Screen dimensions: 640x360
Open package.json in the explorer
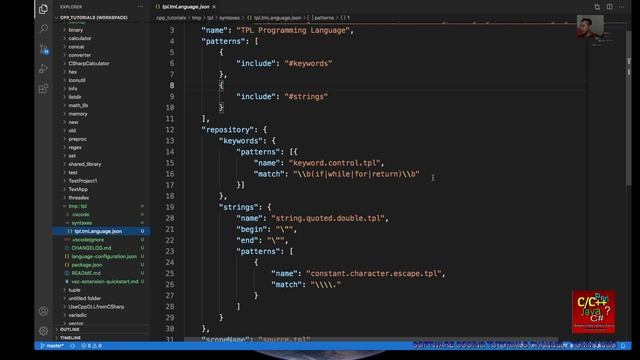coord(87,265)
